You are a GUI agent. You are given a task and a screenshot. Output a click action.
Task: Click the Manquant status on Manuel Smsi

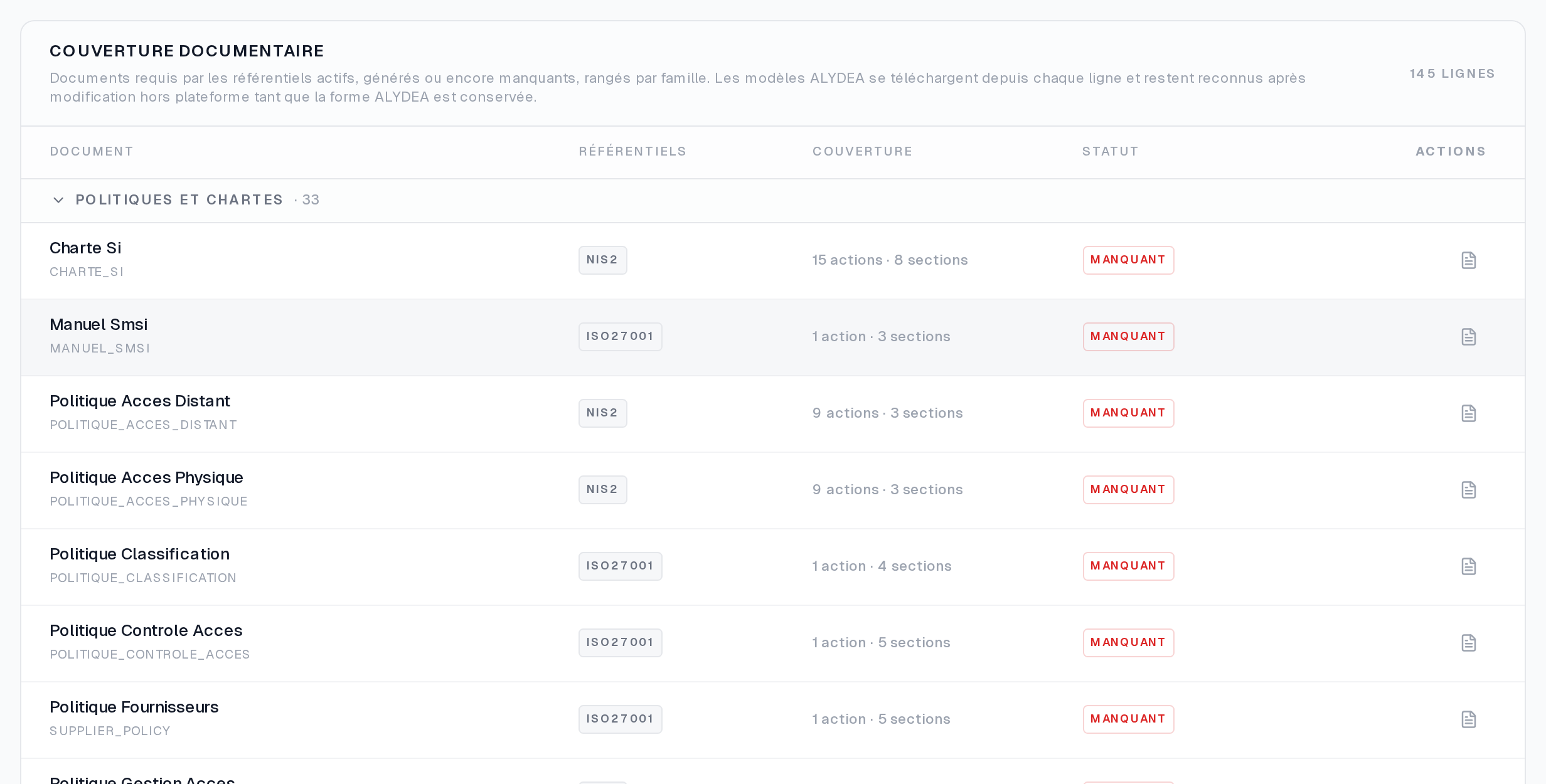1128,337
